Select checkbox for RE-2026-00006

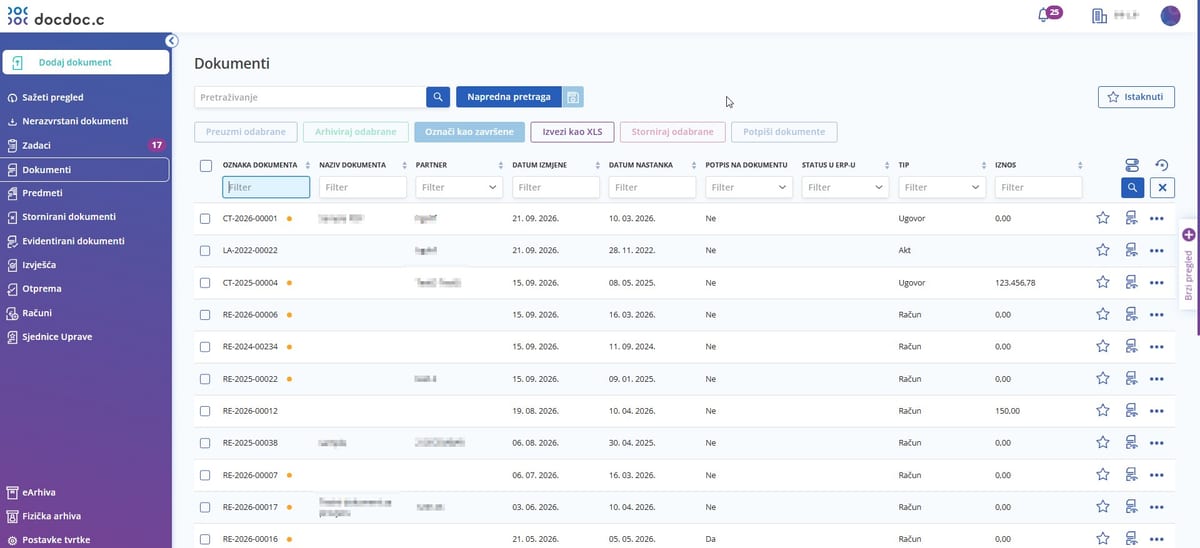point(205,314)
